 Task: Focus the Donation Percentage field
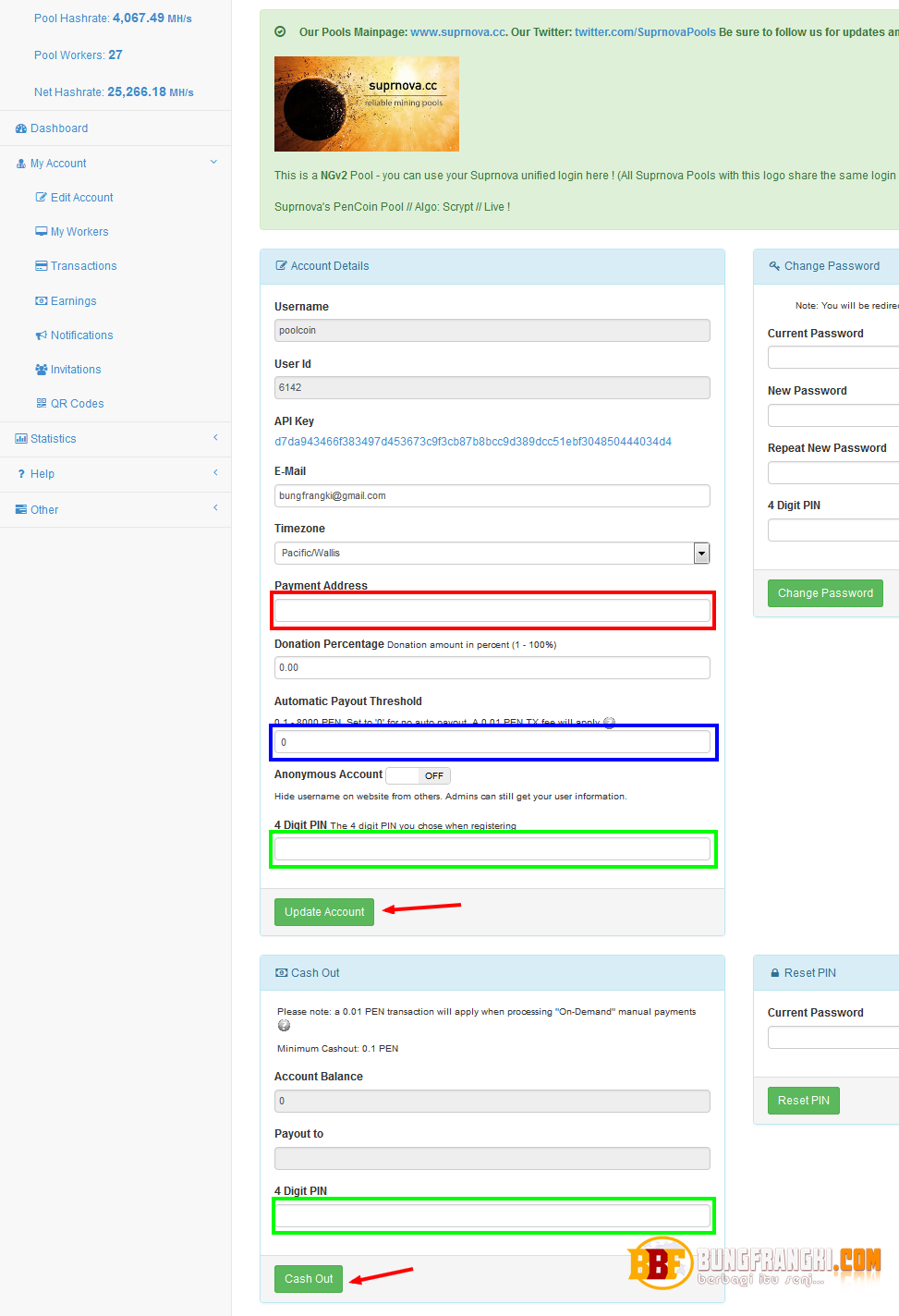[492, 667]
